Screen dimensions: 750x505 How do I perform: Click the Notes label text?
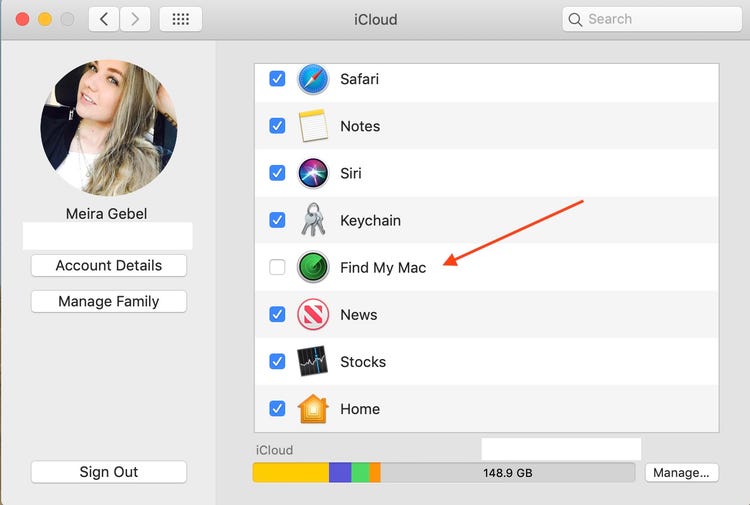tap(360, 126)
